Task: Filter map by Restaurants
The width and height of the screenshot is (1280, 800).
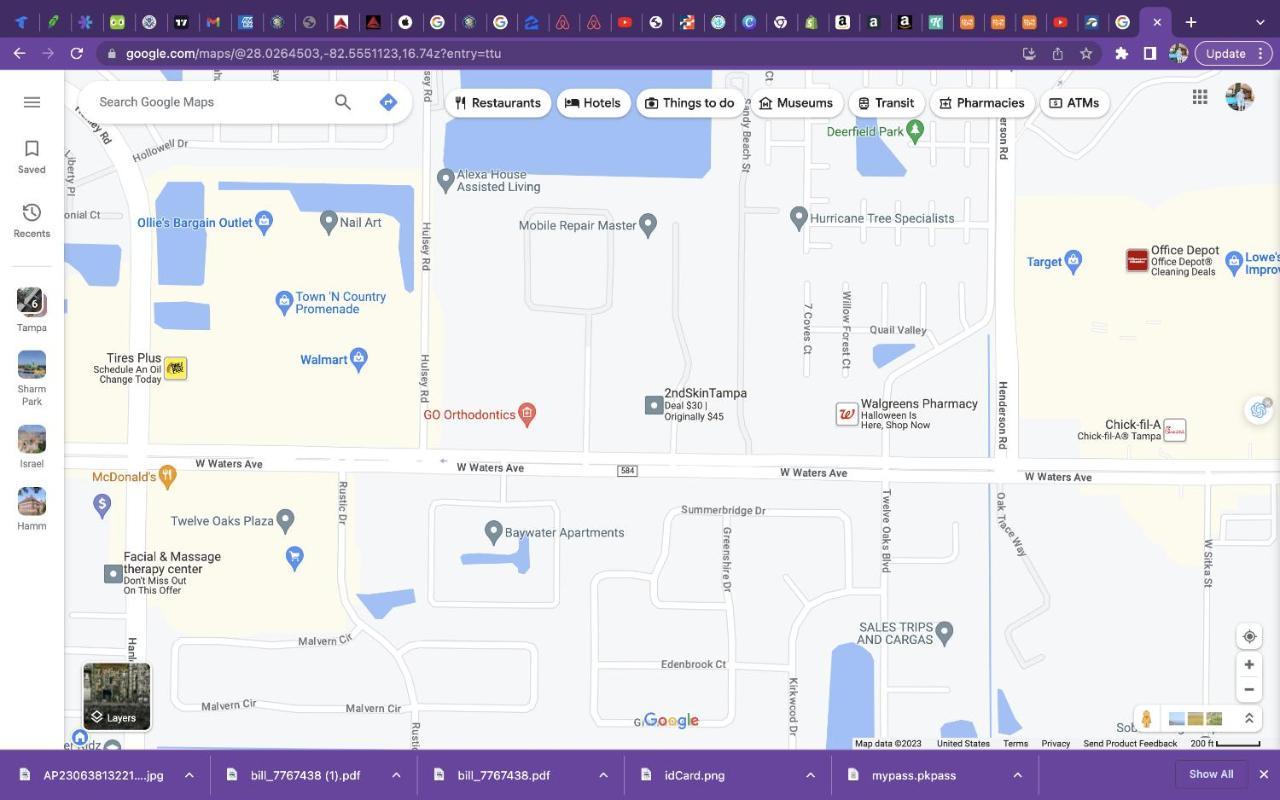Action: [497, 103]
